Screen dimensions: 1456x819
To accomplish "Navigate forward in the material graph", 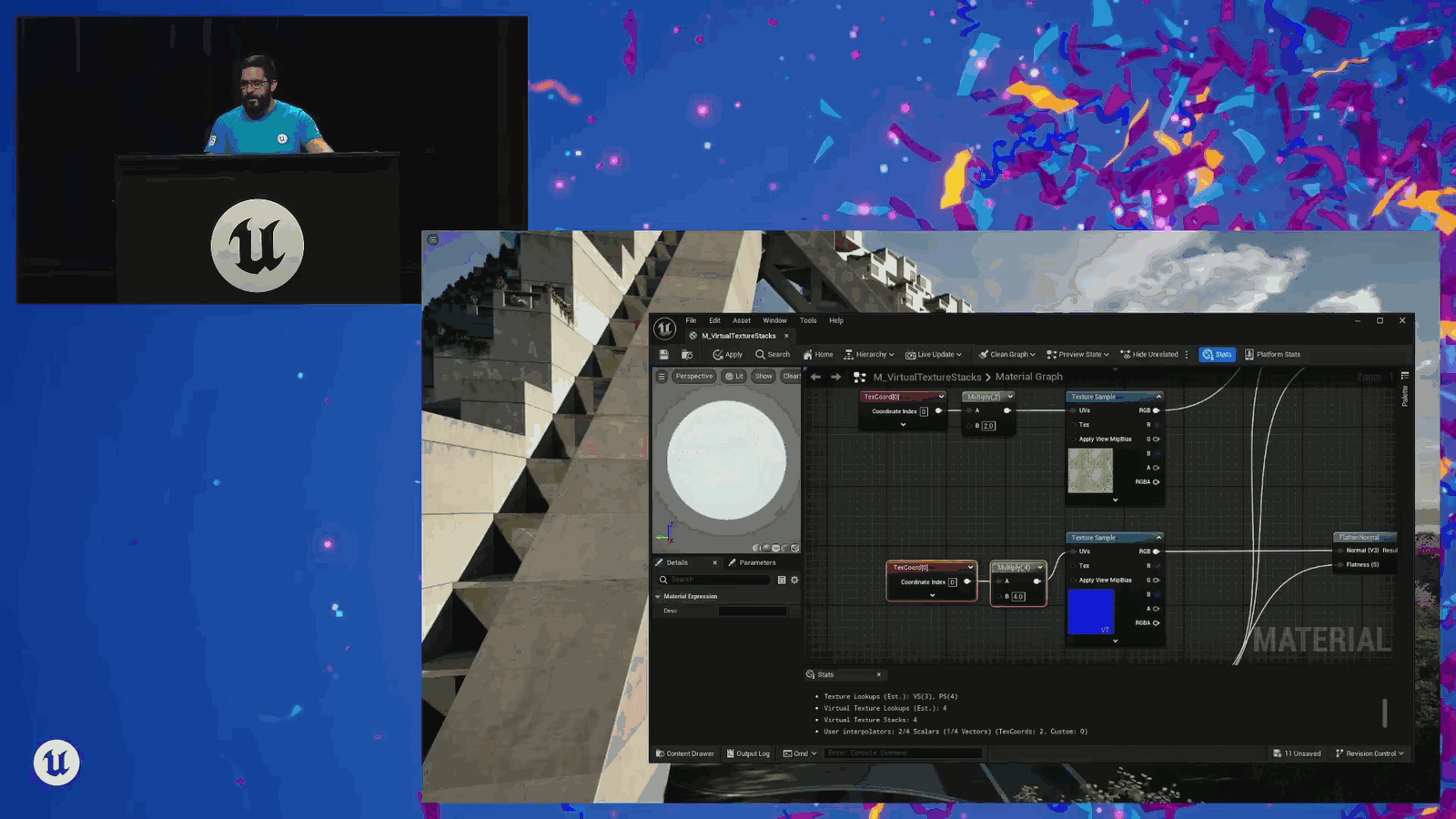I will 836,377.
